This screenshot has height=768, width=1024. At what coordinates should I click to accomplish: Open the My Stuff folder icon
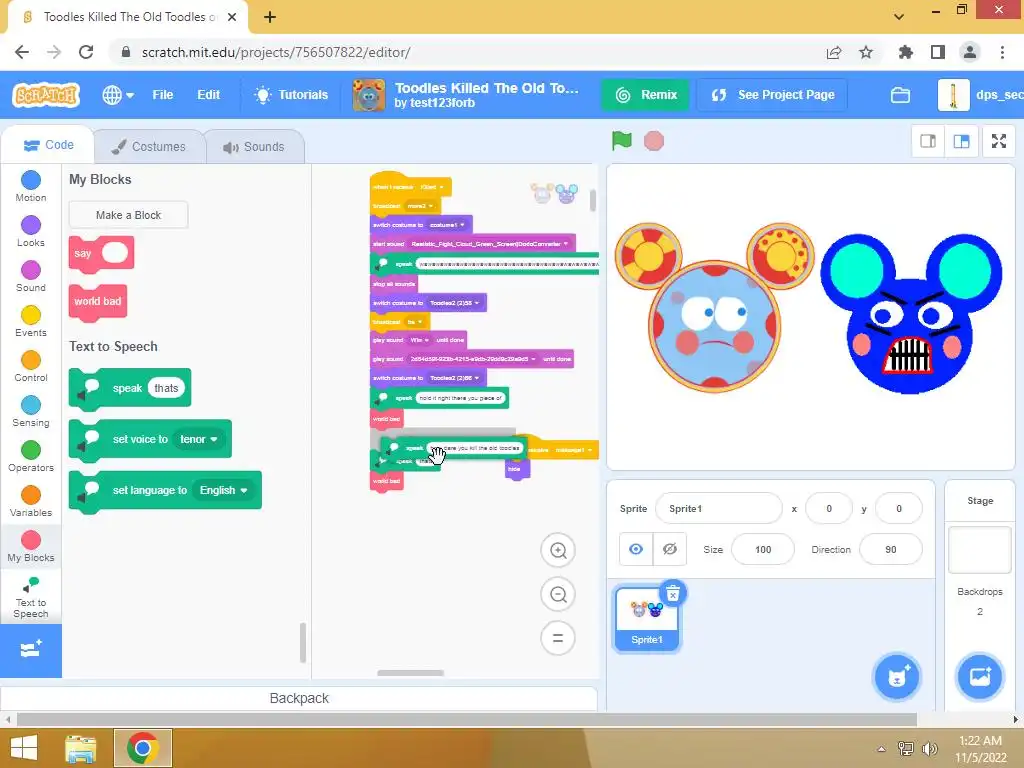tap(901, 95)
